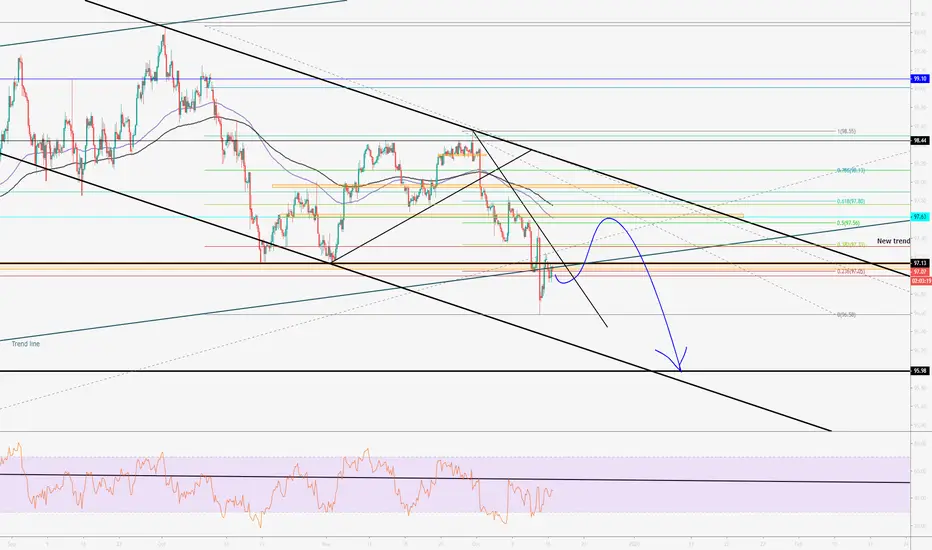Click the black 95.98 price label
The height and width of the screenshot is (550, 932).
(920, 370)
